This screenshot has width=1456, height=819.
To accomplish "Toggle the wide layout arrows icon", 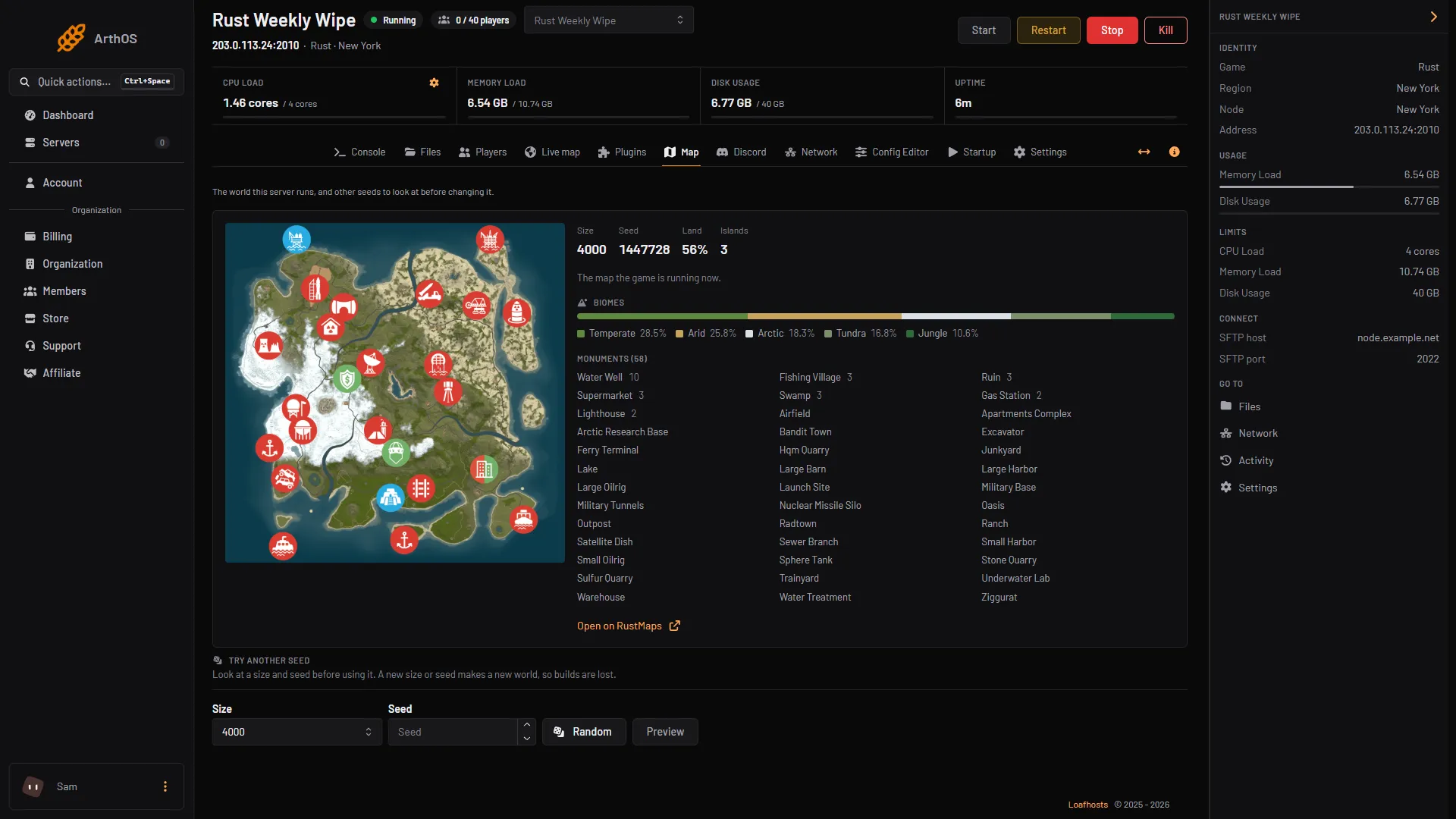I will coord(1144,152).
